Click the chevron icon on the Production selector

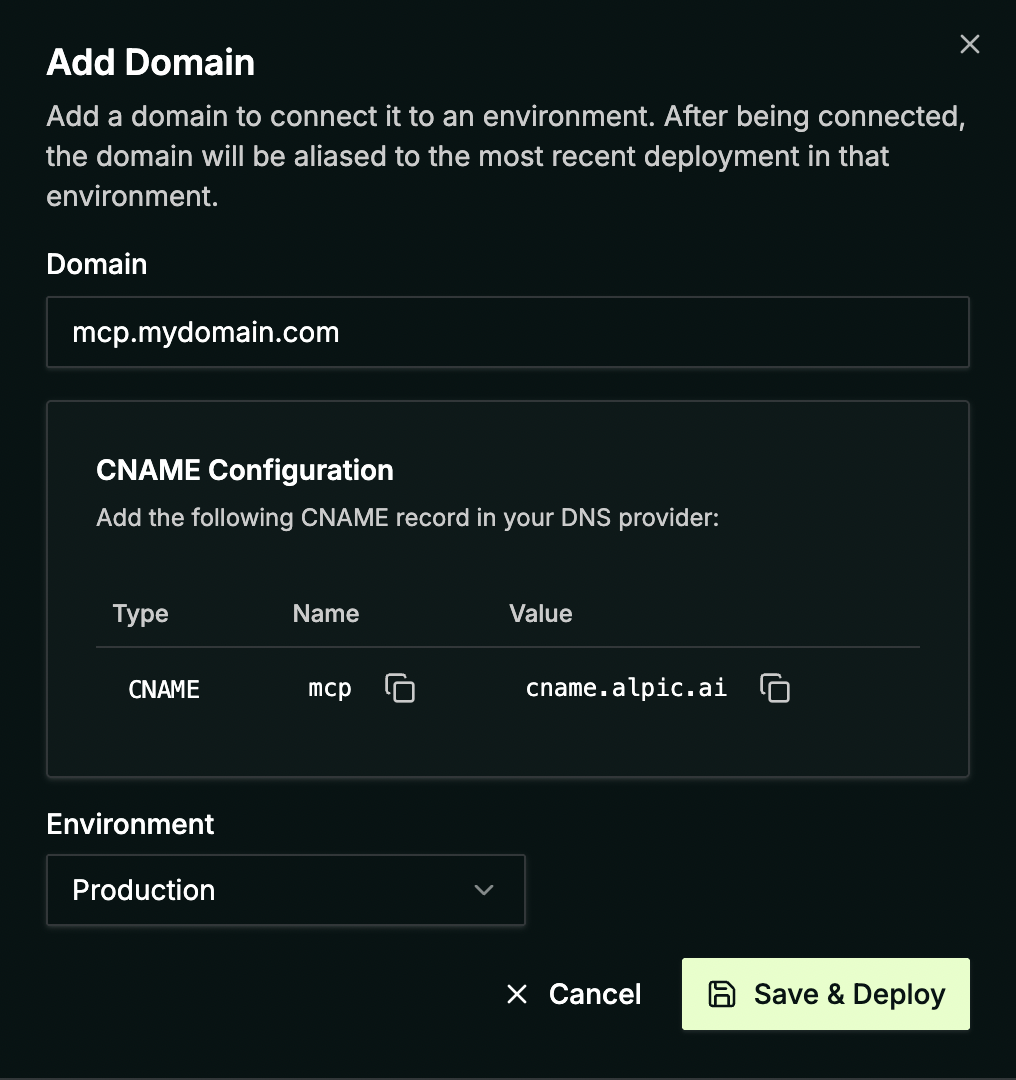coord(484,890)
